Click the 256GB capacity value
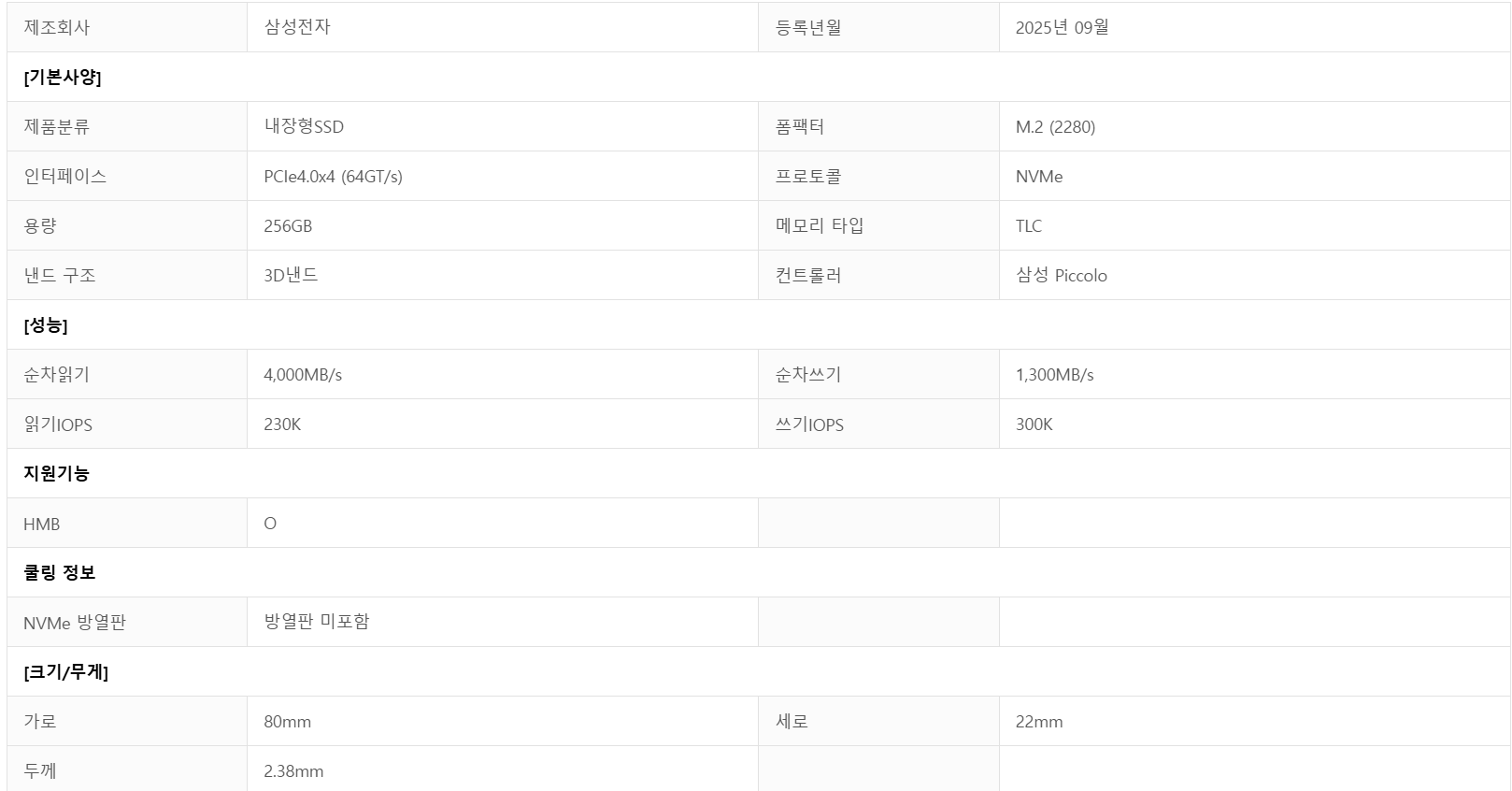1512x791 pixels. 288,226
